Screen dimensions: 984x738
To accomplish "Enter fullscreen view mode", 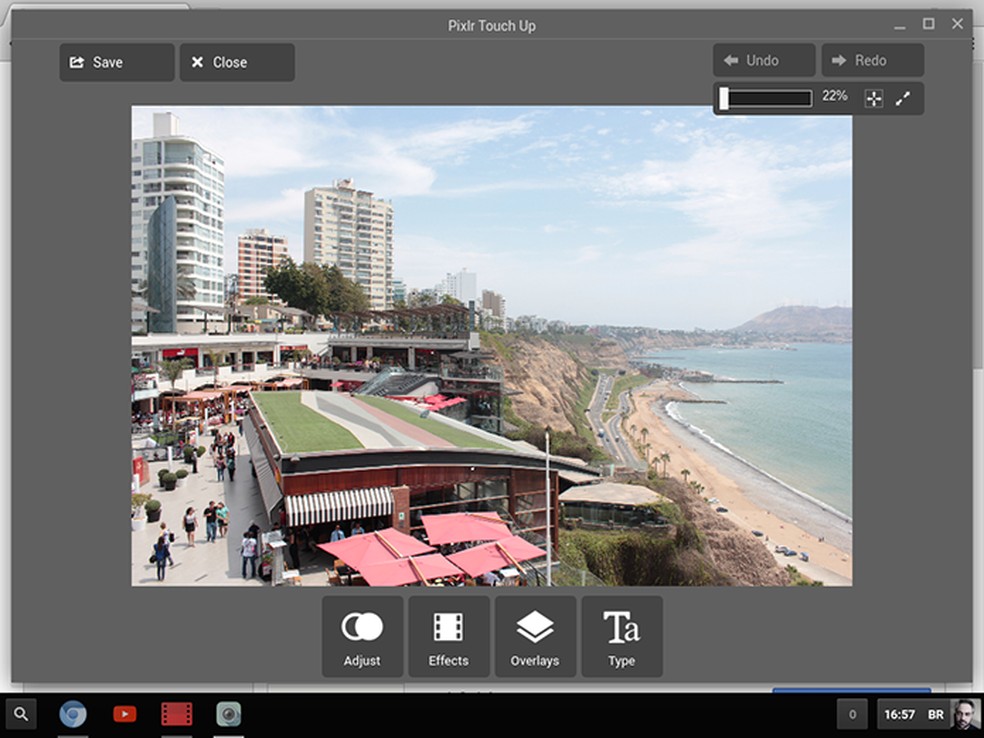I will 904,98.
